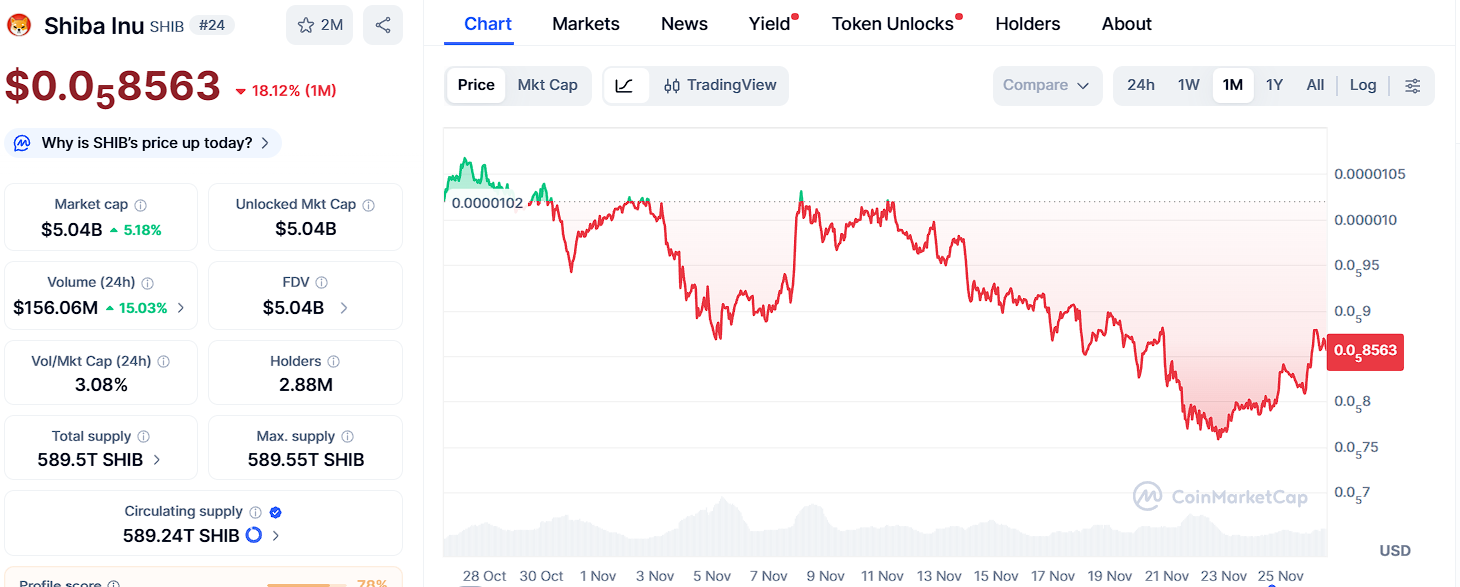The image size is (1460, 587).
Task: Click Market cap info icon
Action: [141, 205]
